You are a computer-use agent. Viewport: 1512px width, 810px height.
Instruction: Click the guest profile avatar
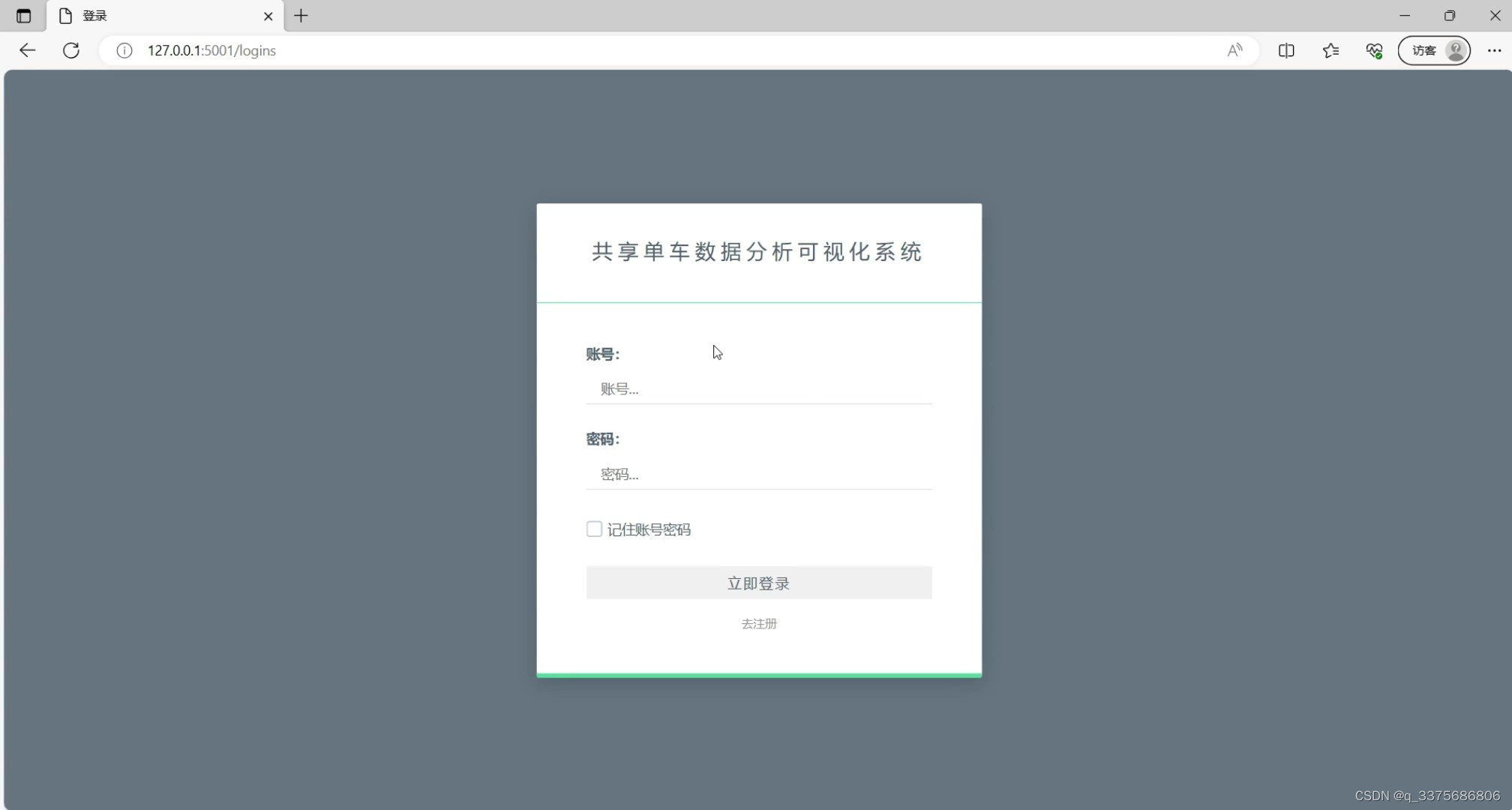(1455, 50)
